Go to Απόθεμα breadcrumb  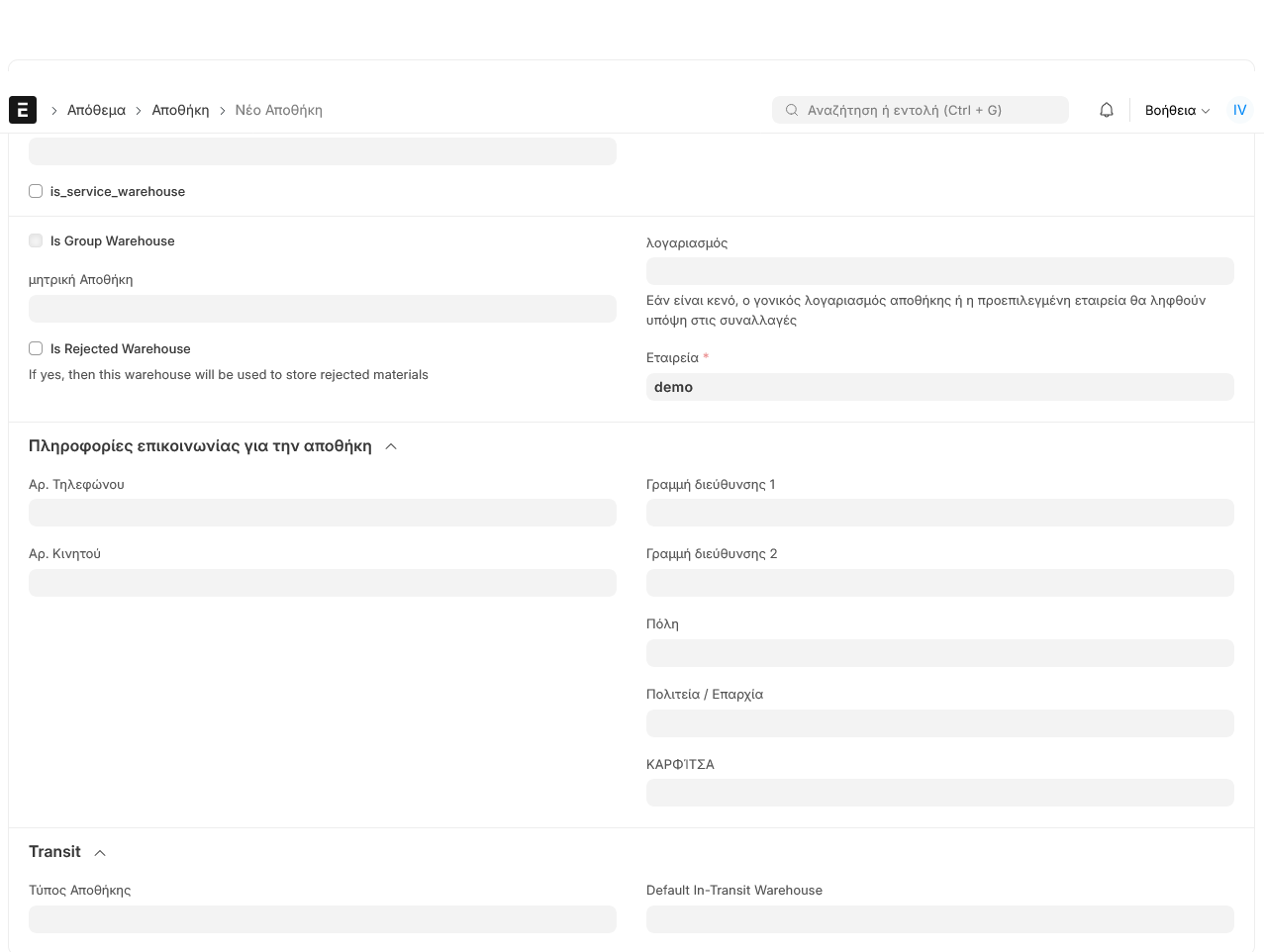click(x=96, y=110)
